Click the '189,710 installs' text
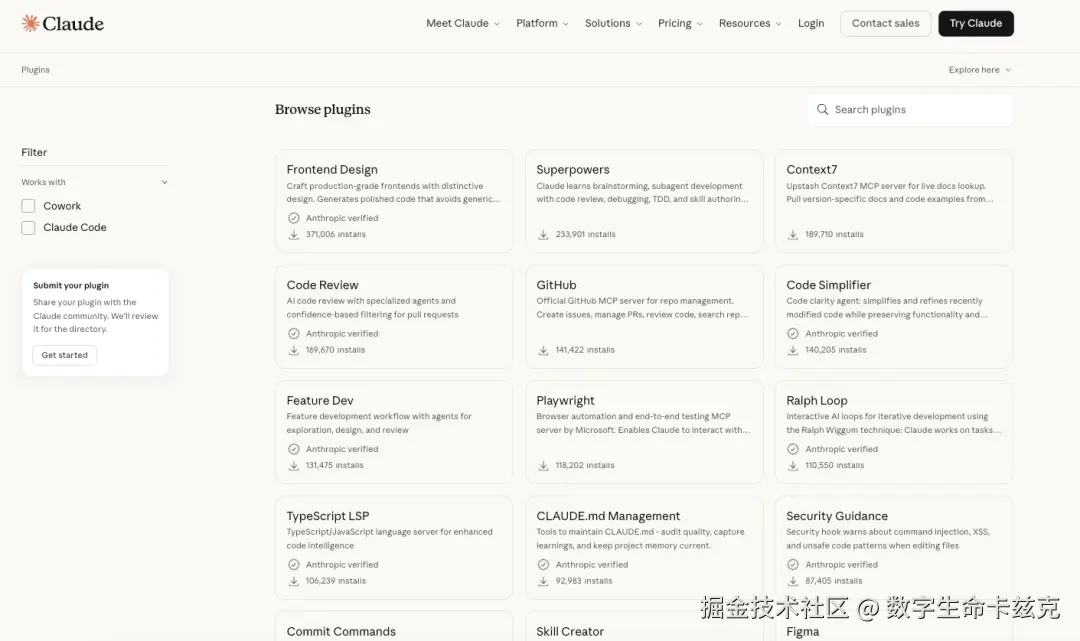Screen dimensions: 1080x641 click(834, 235)
